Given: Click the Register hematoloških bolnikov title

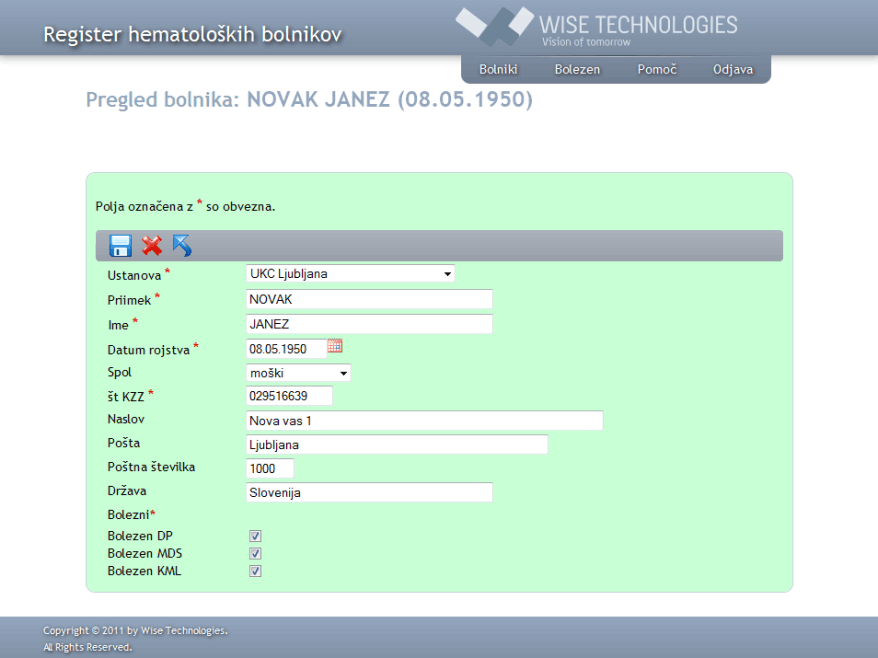Looking at the screenshot, I should (x=193, y=35).
